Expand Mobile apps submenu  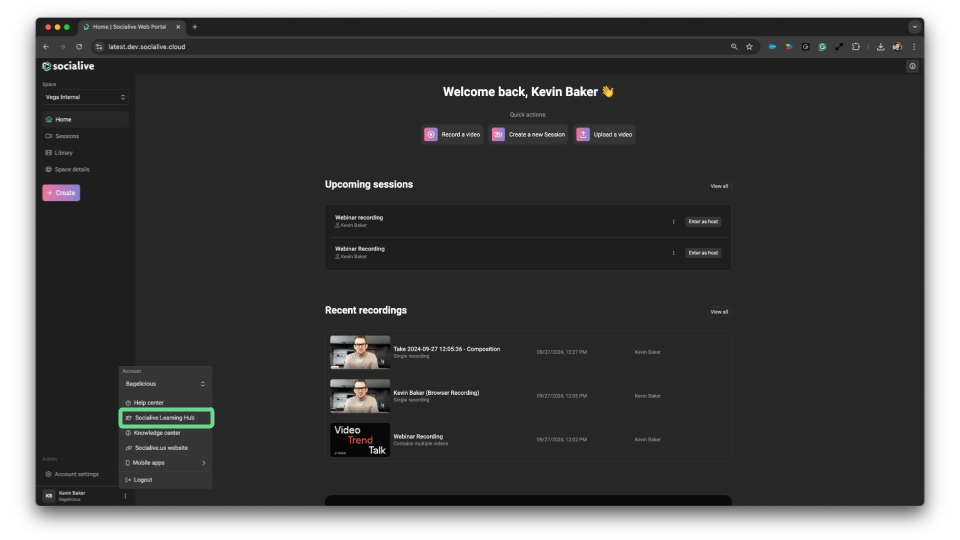click(x=165, y=463)
